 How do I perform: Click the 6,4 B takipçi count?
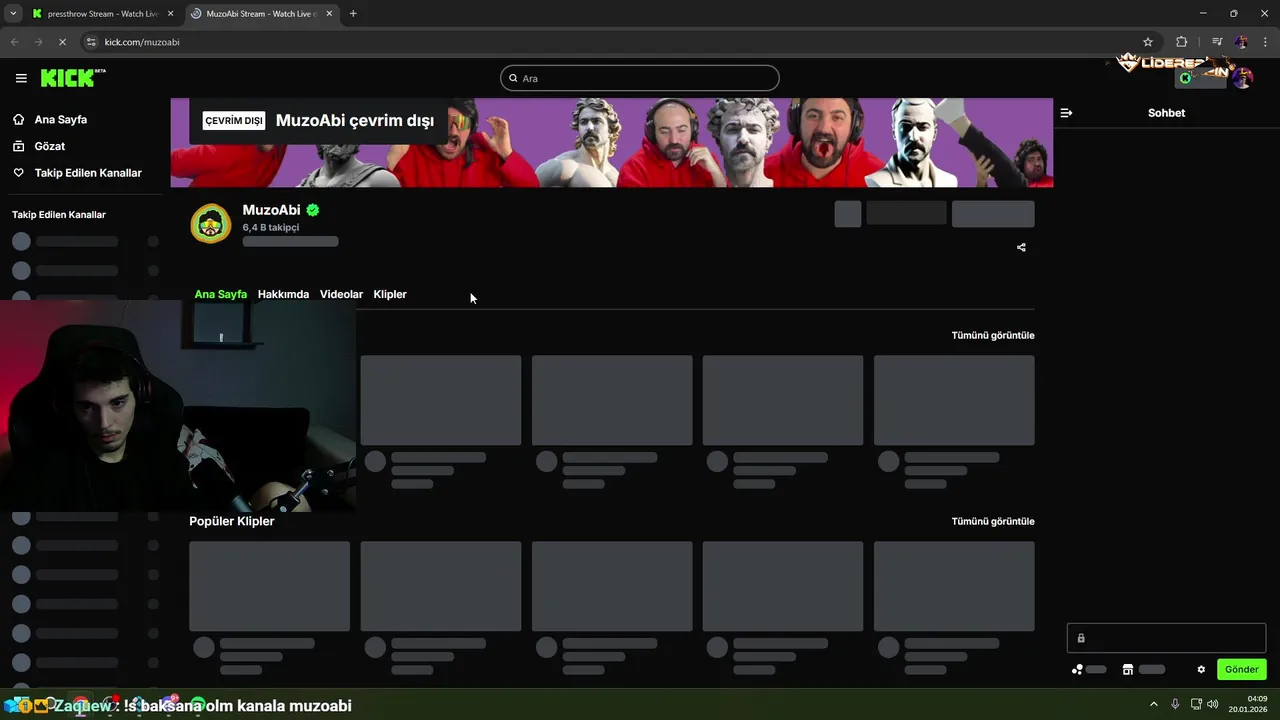271,227
